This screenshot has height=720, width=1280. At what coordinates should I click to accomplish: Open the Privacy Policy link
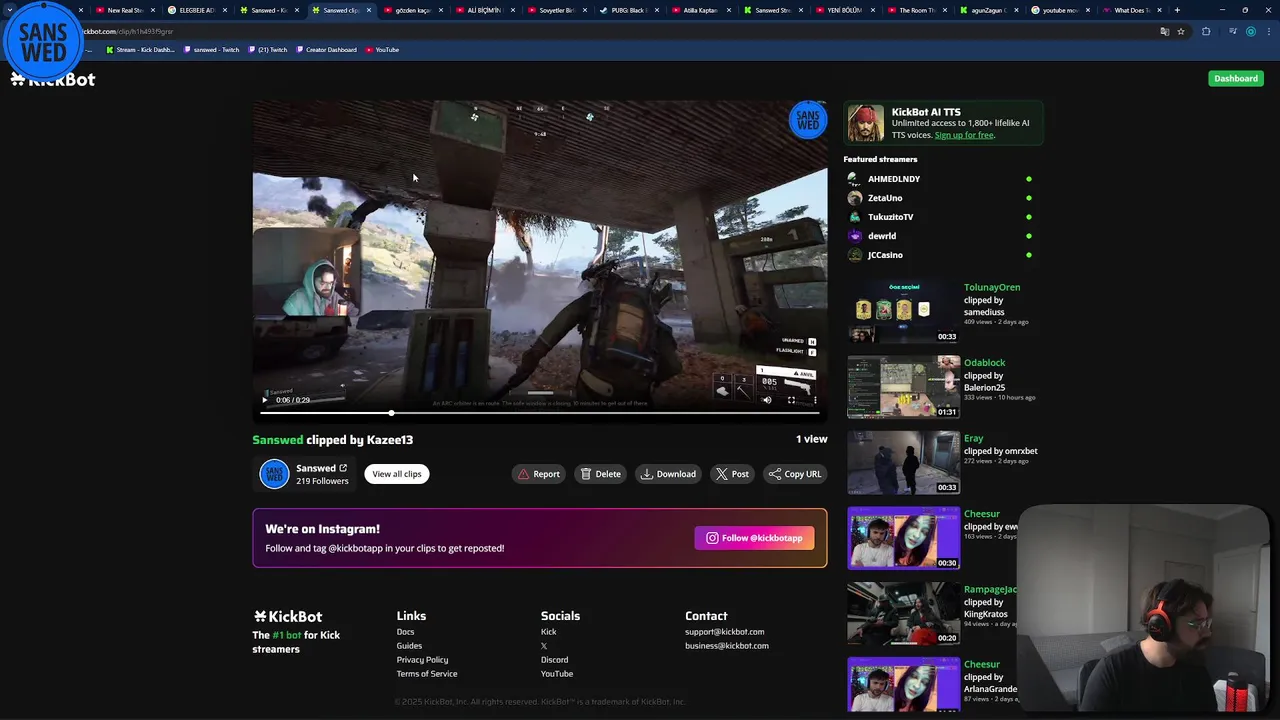pos(422,660)
